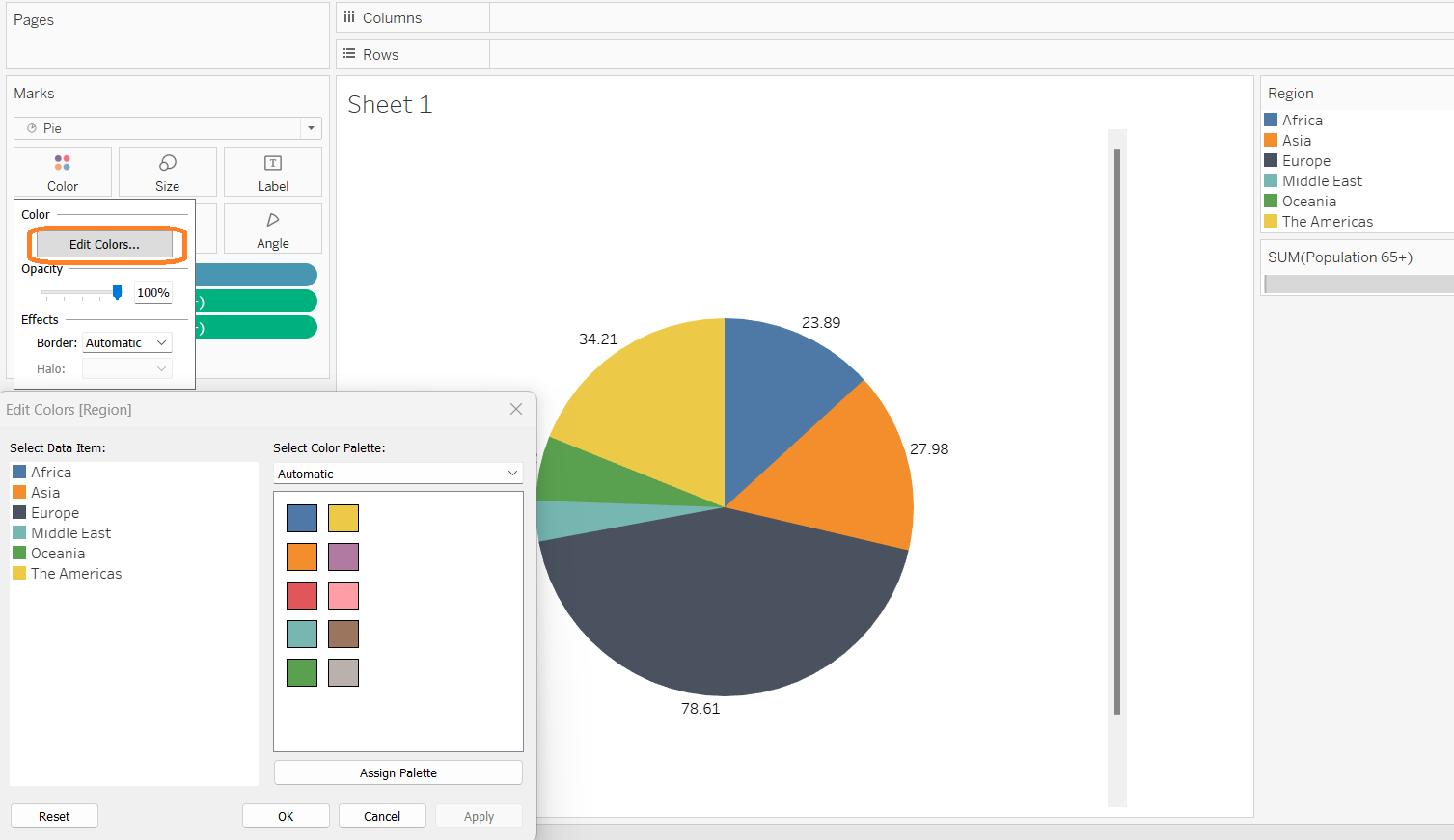The height and width of the screenshot is (840, 1454).
Task: Pick the green palette swatch
Action: point(302,672)
